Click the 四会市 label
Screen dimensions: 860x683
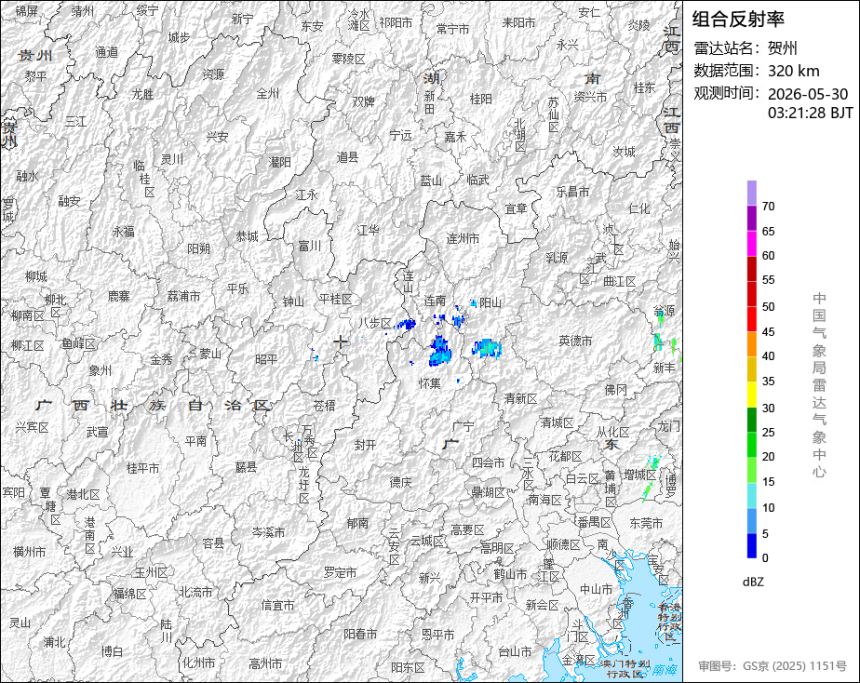[x=488, y=462]
